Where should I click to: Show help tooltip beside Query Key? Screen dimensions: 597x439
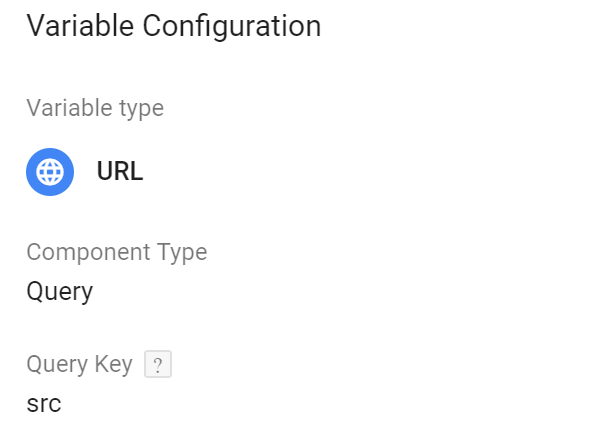158,364
